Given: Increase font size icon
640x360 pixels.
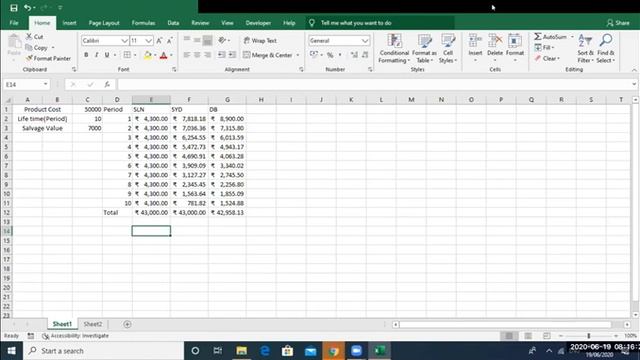Looking at the screenshot, I should tap(160, 40).
